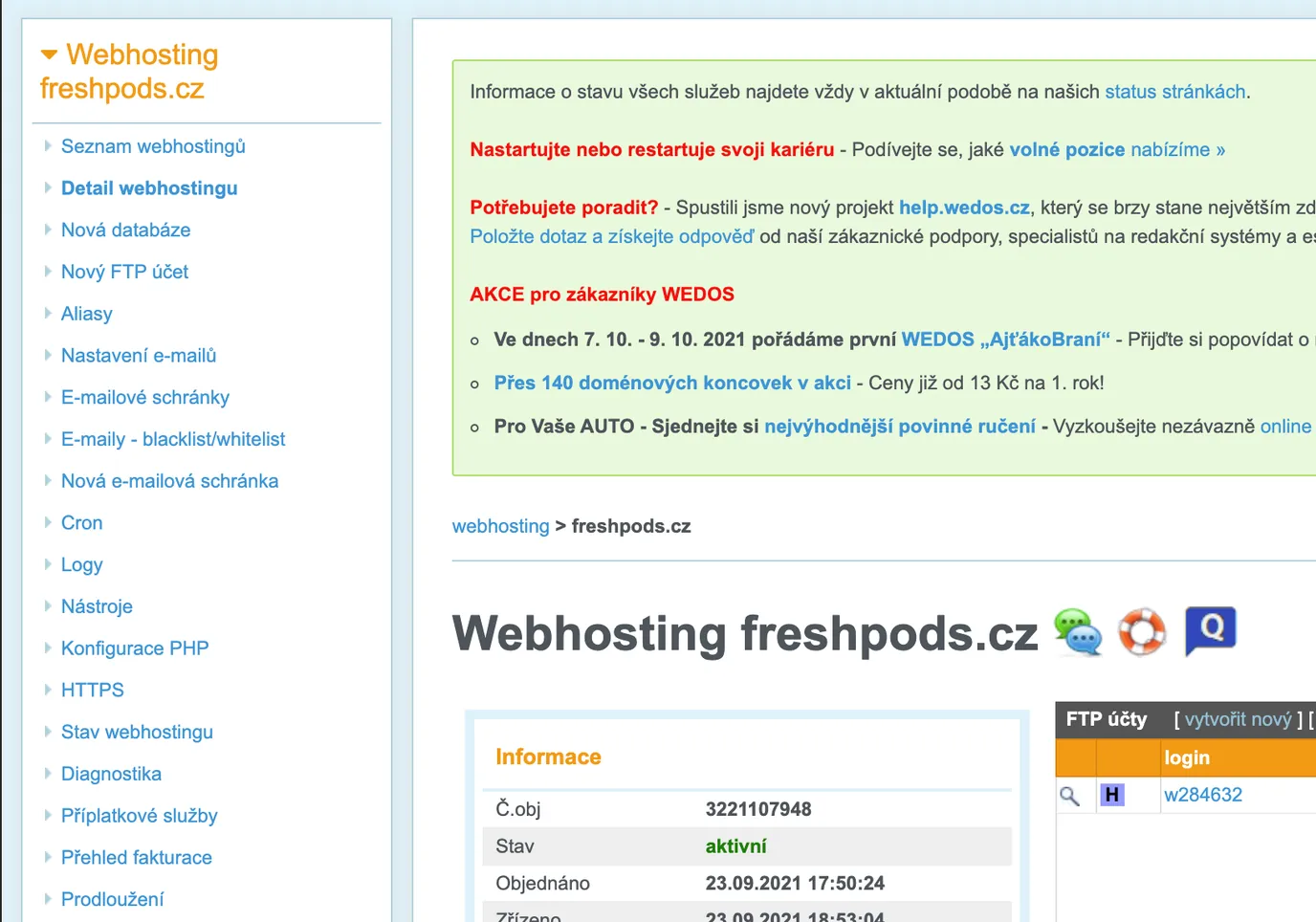The image size is (1316, 922).
Task: Click the Objednáno row label
Action: (542, 884)
